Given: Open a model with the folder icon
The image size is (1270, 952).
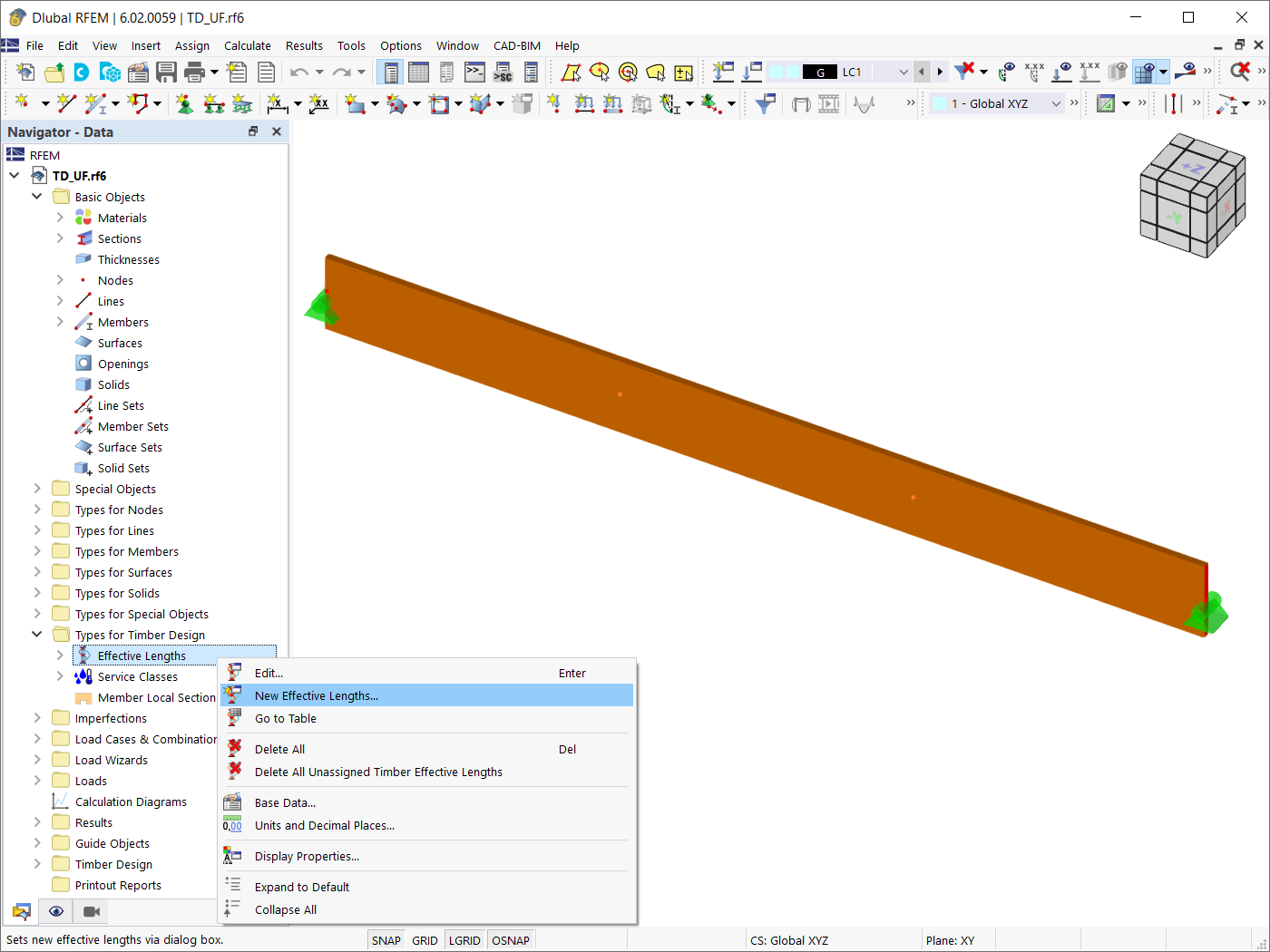Looking at the screenshot, I should click(54, 72).
